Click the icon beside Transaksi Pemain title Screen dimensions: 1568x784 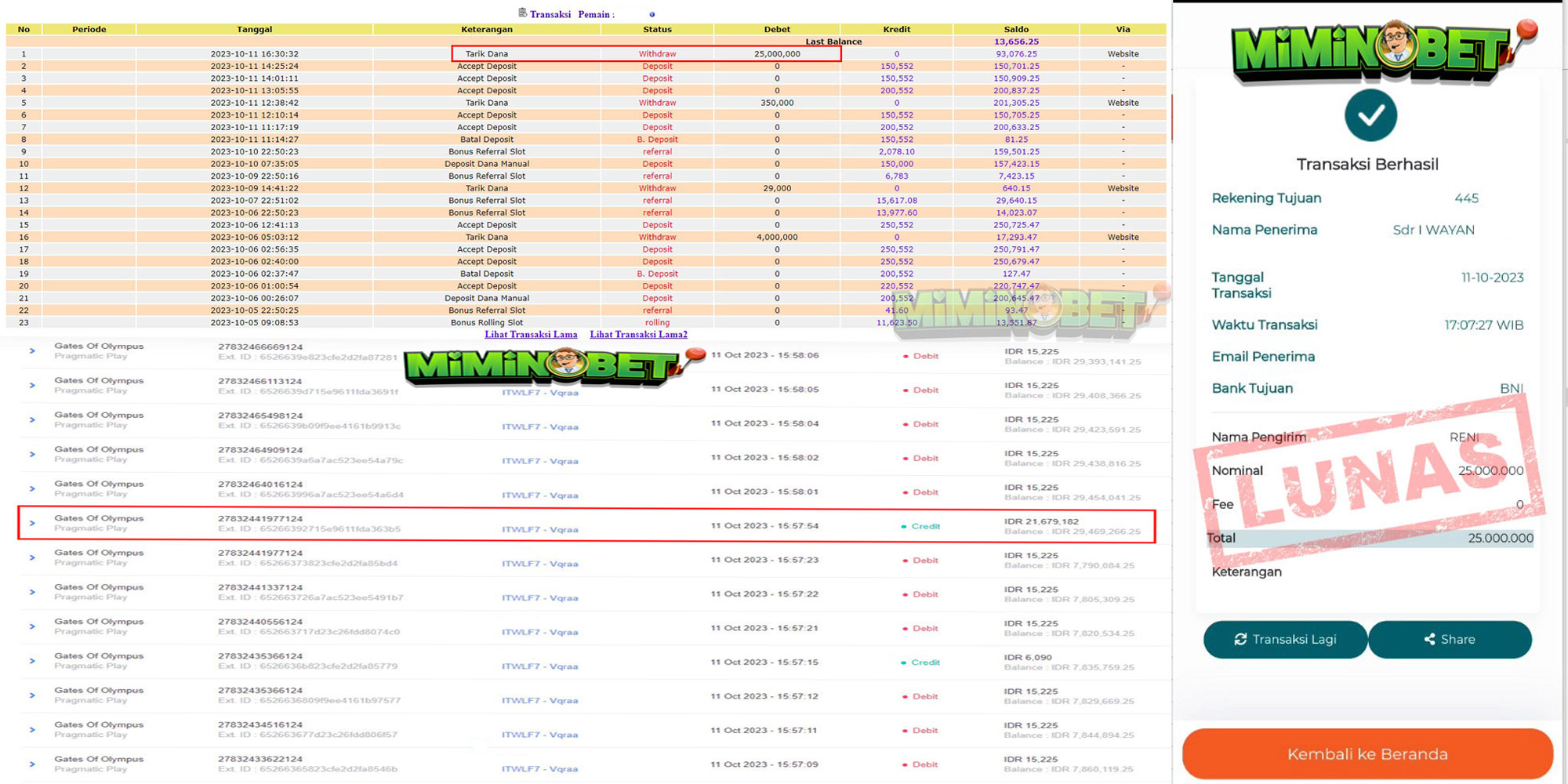(x=522, y=13)
